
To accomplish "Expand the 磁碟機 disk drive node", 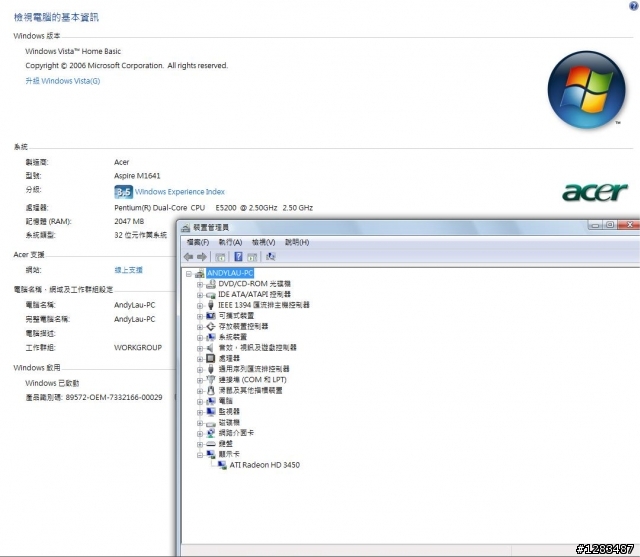I will (x=200, y=423).
